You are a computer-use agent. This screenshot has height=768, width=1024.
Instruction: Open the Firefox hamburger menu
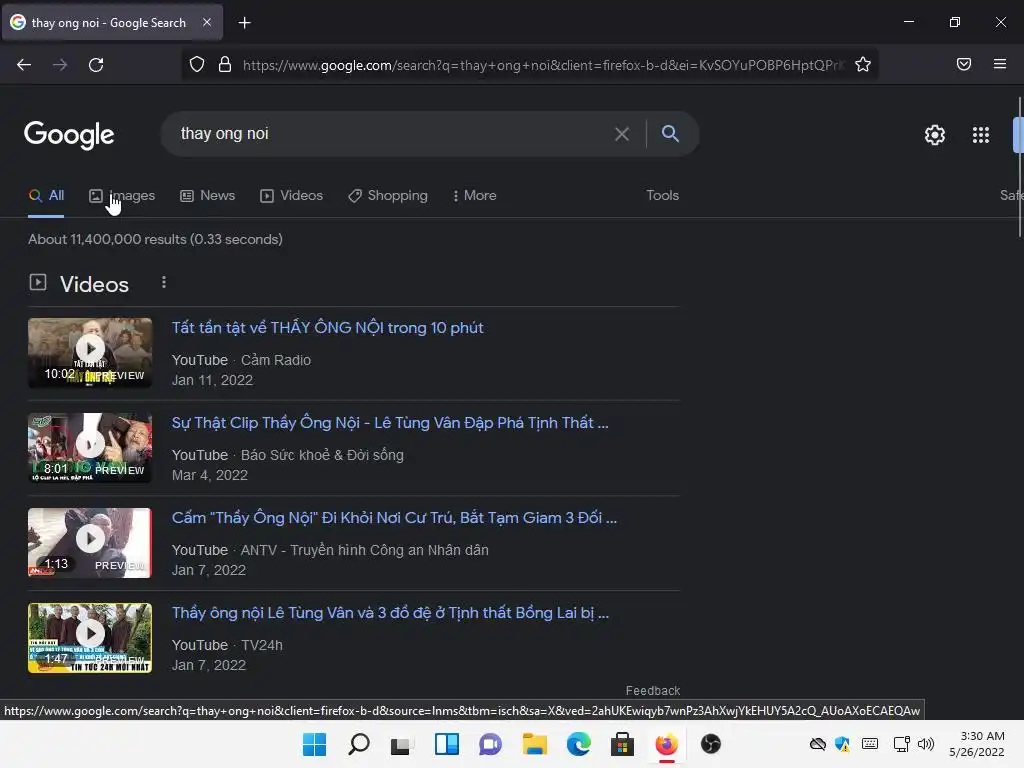tap(1000, 64)
